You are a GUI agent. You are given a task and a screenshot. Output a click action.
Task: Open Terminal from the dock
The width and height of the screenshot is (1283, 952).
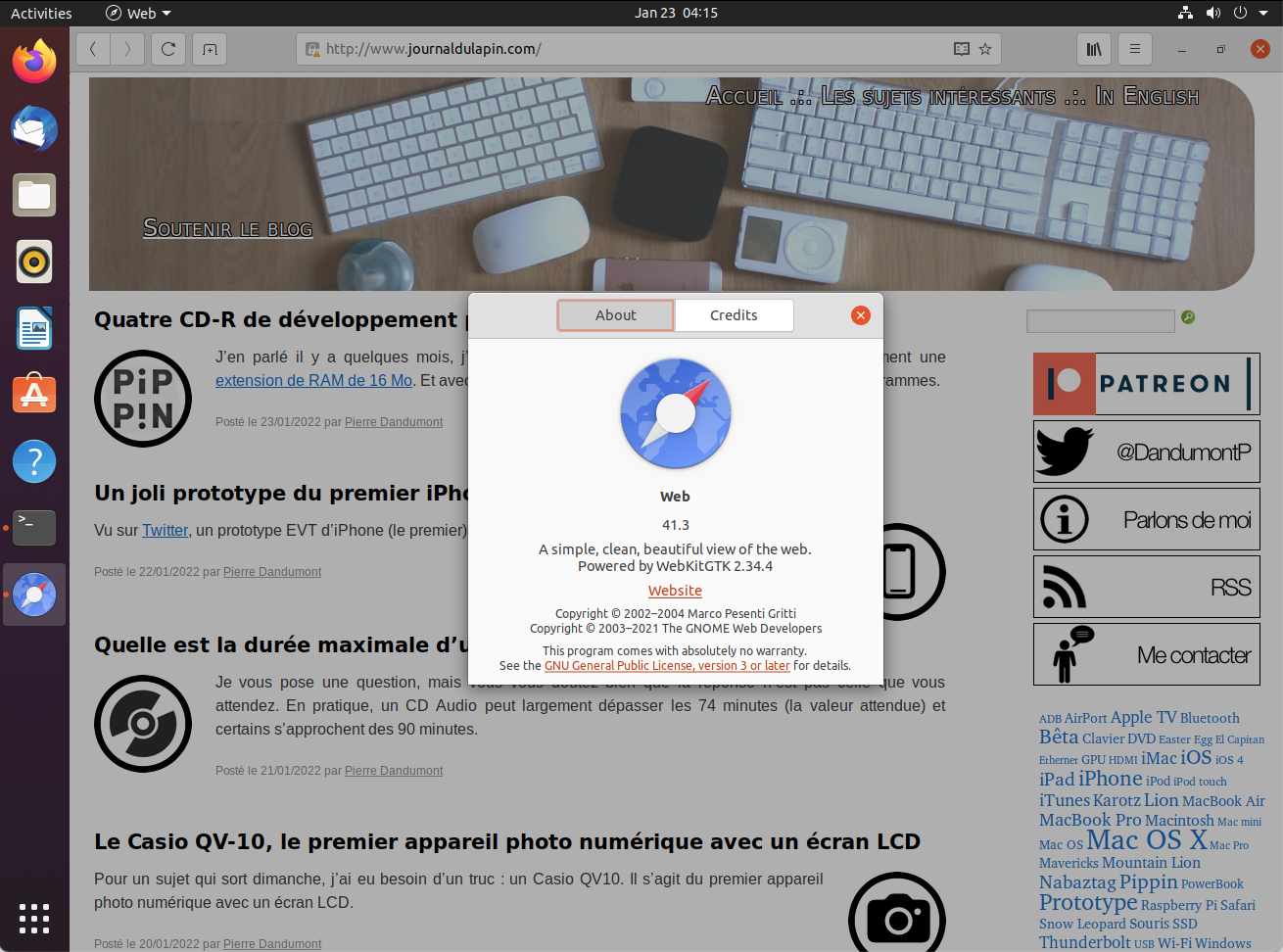click(34, 528)
